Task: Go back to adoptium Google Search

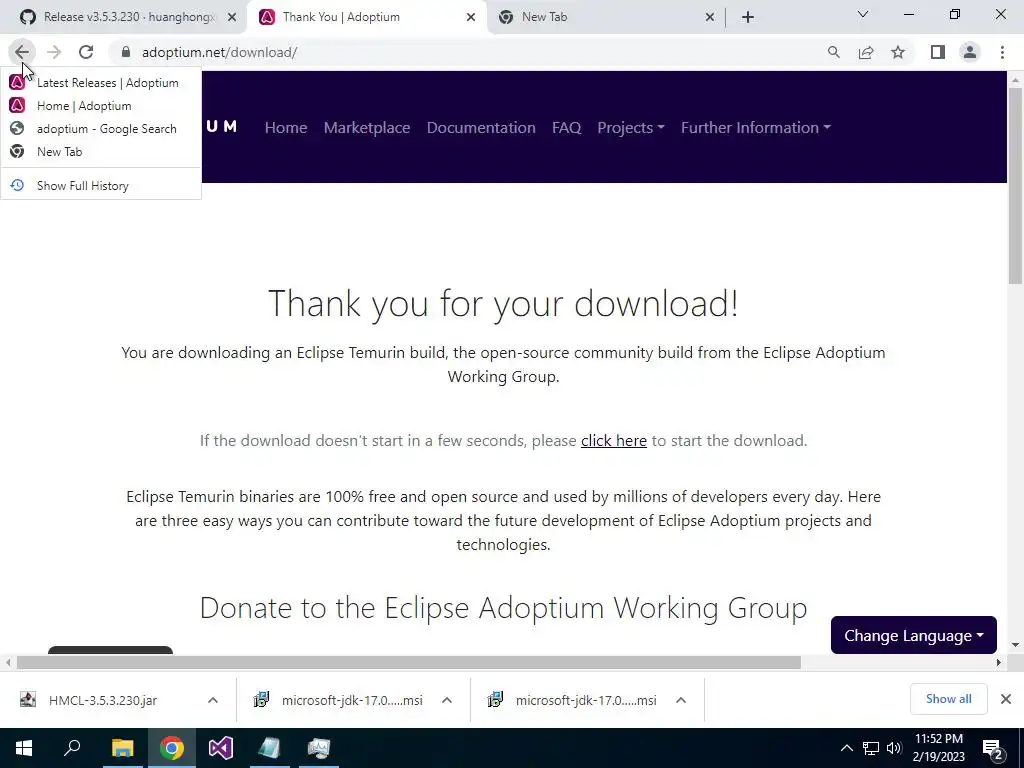Action: tap(101, 129)
